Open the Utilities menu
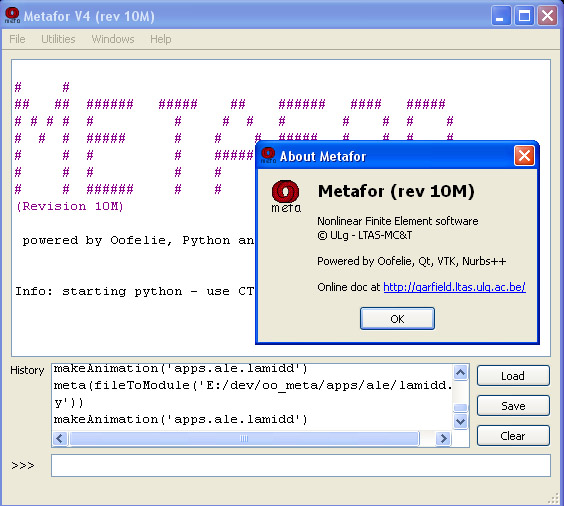564x506 pixels. (x=58, y=39)
